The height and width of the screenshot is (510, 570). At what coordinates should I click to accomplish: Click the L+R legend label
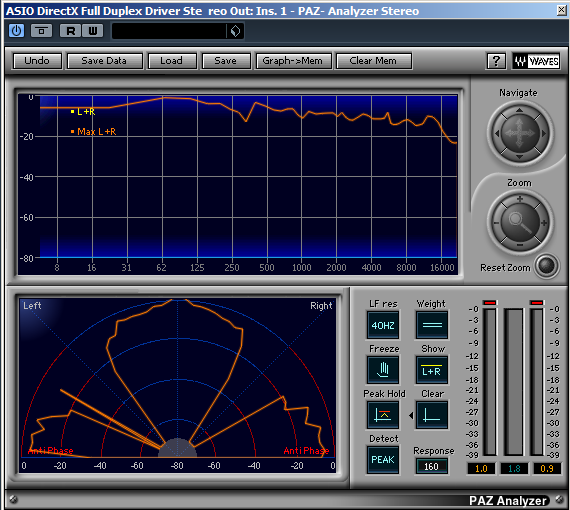(86, 112)
